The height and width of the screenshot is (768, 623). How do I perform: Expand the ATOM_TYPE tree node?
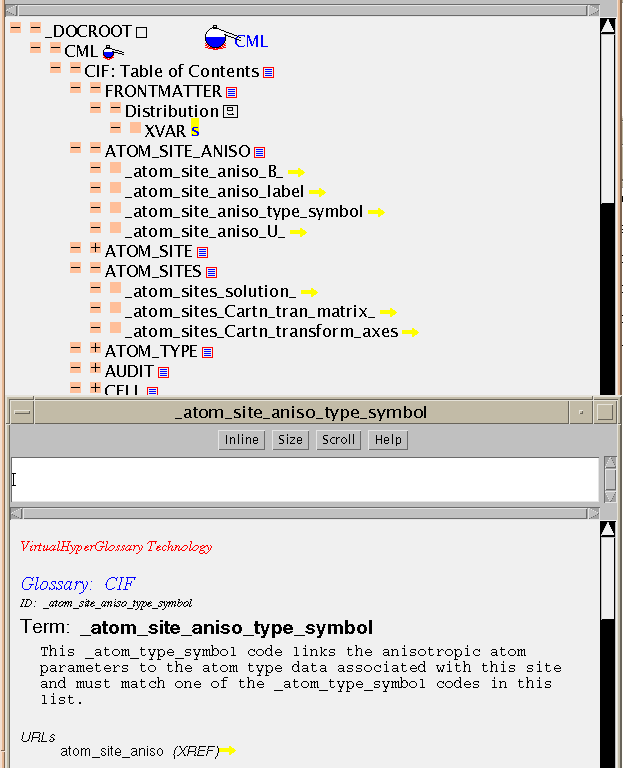click(x=95, y=351)
